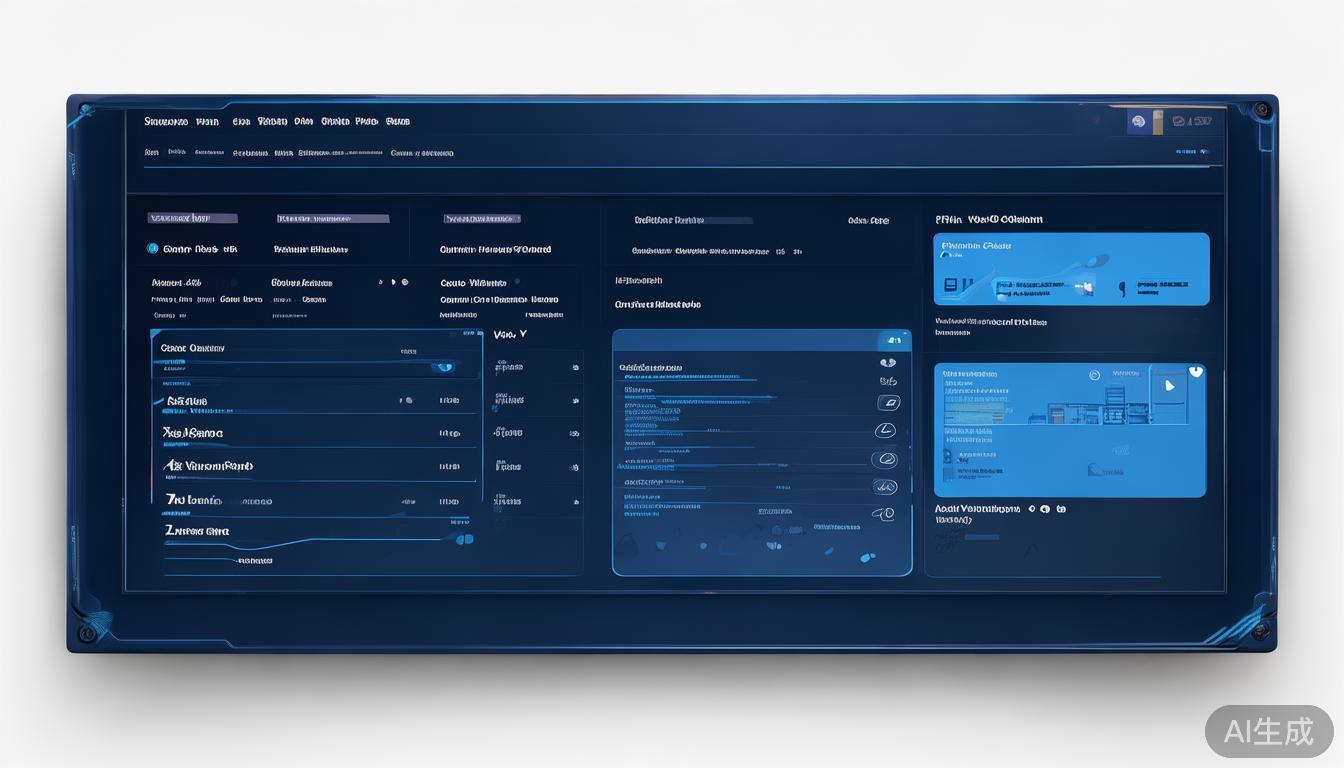The height and width of the screenshot is (768, 1344).
Task: Open the first menu item in top bar
Action: tap(166, 122)
